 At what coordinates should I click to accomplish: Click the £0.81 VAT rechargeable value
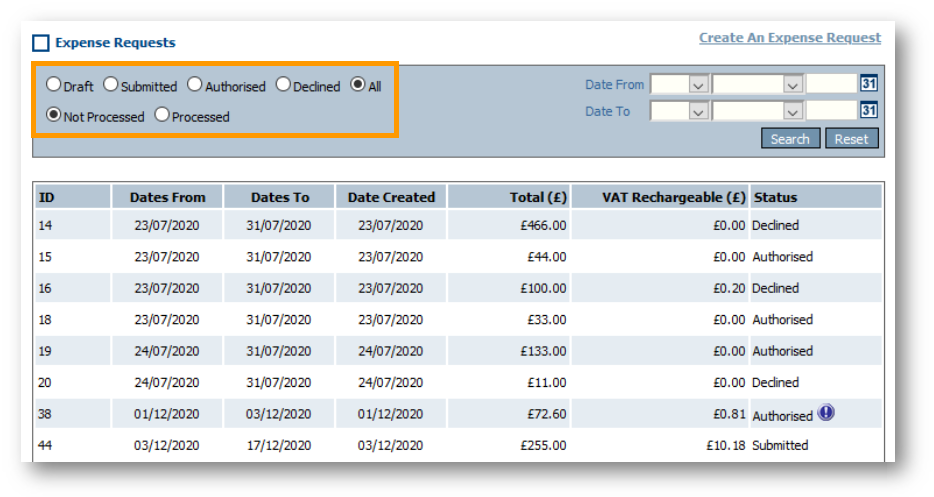[729, 414]
